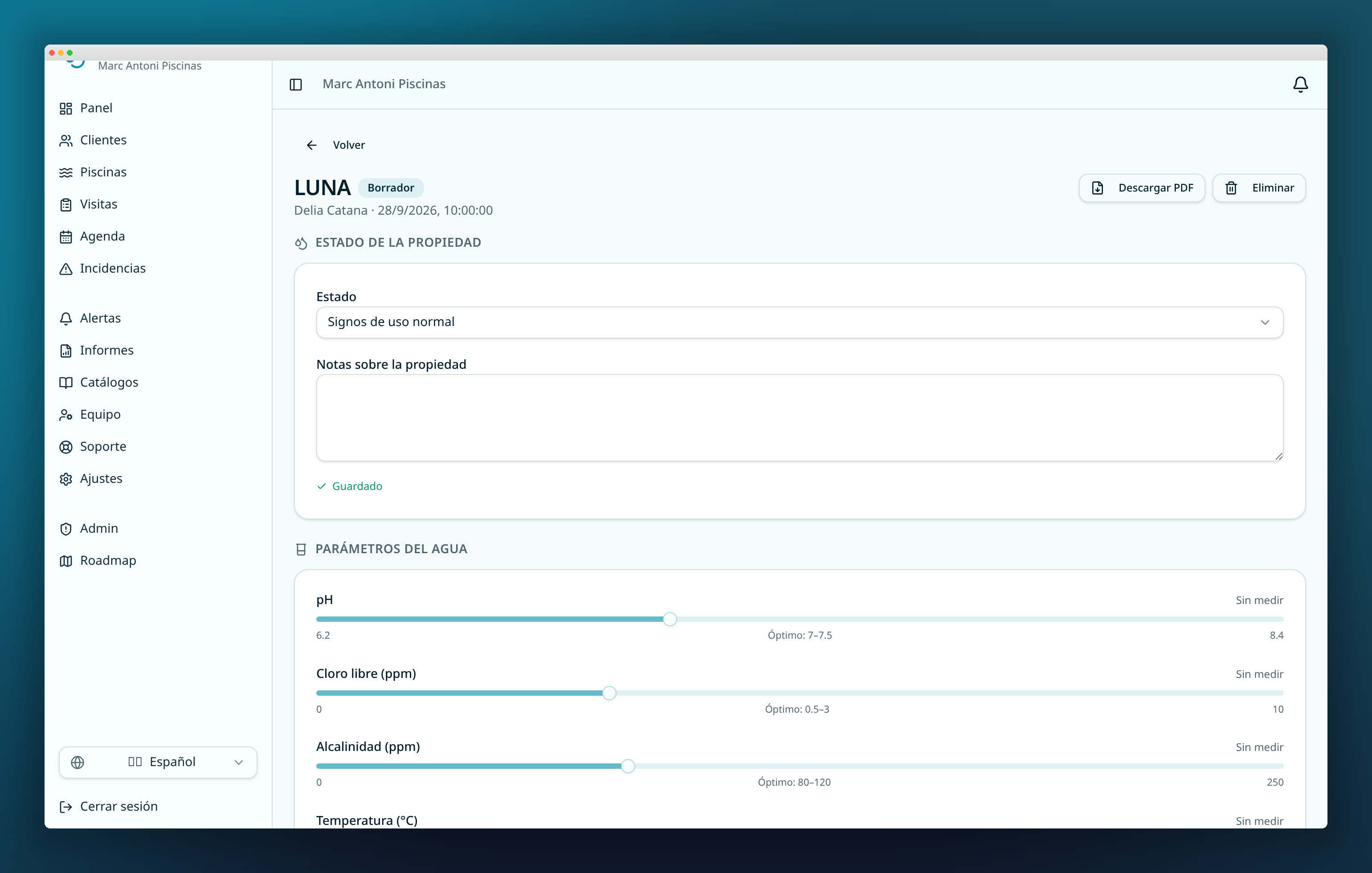Click the PDF download file icon

click(1097, 188)
